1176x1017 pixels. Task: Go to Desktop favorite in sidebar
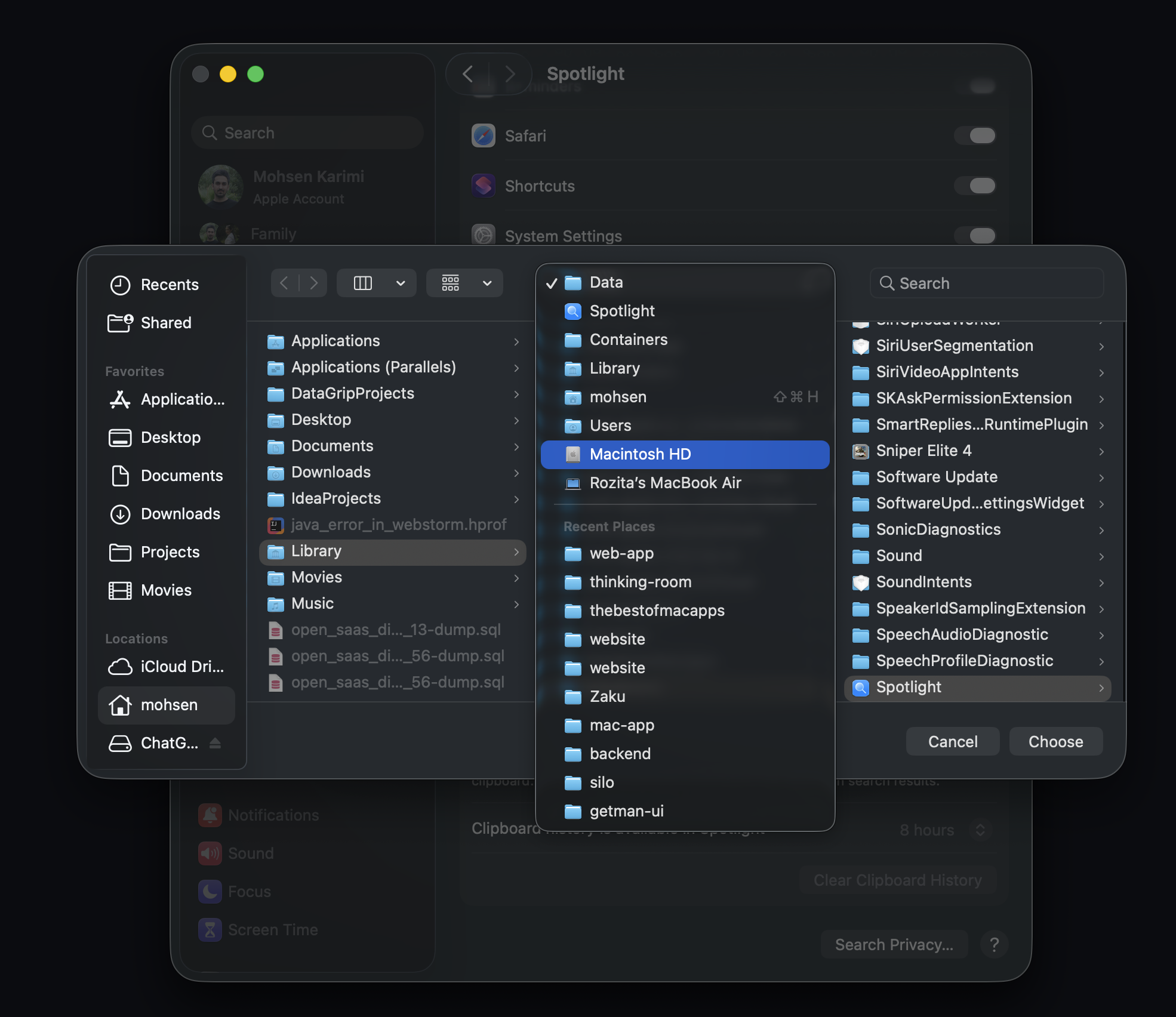pyautogui.click(x=166, y=437)
